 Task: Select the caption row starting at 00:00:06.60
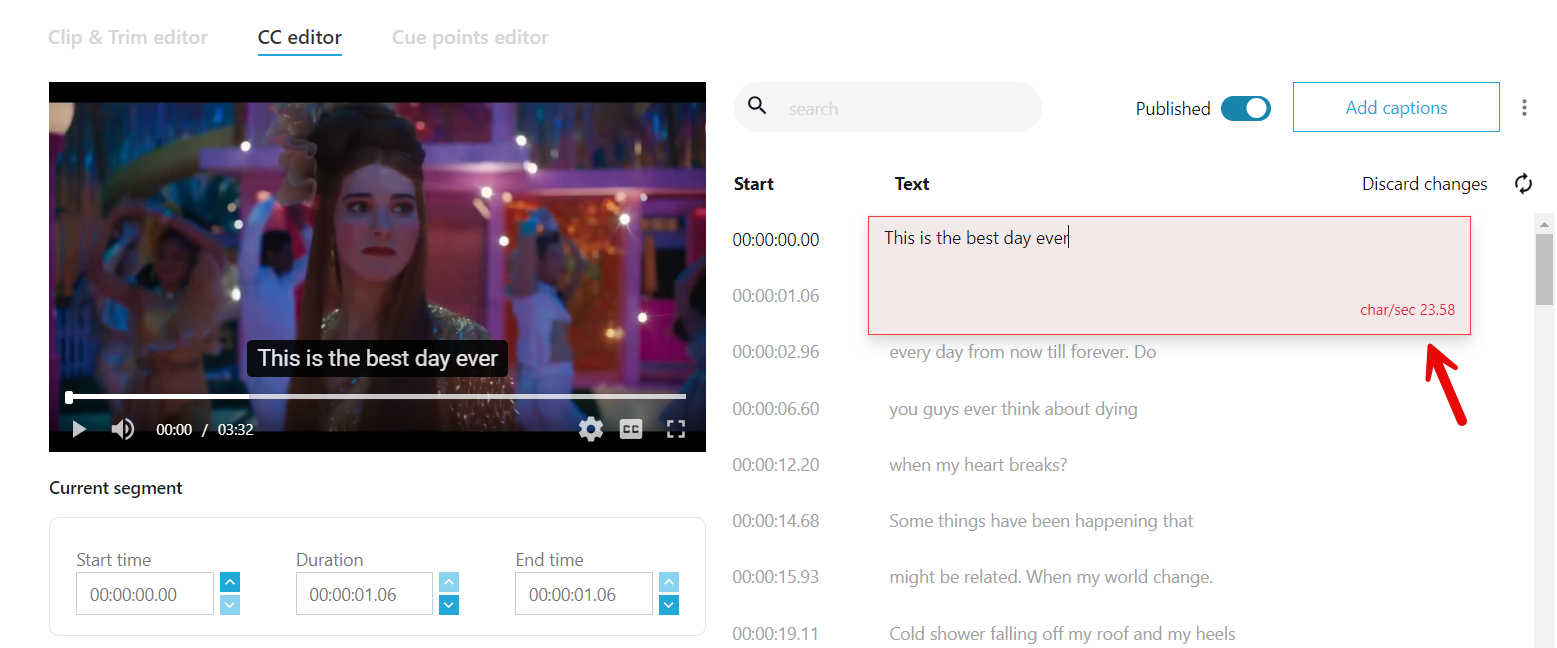[x=1013, y=408]
